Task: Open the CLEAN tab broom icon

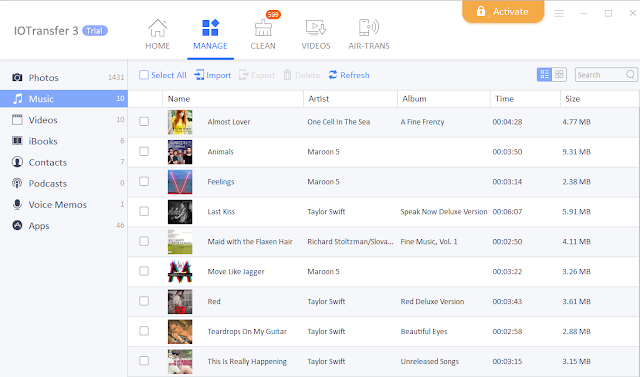Action: click(x=263, y=29)
